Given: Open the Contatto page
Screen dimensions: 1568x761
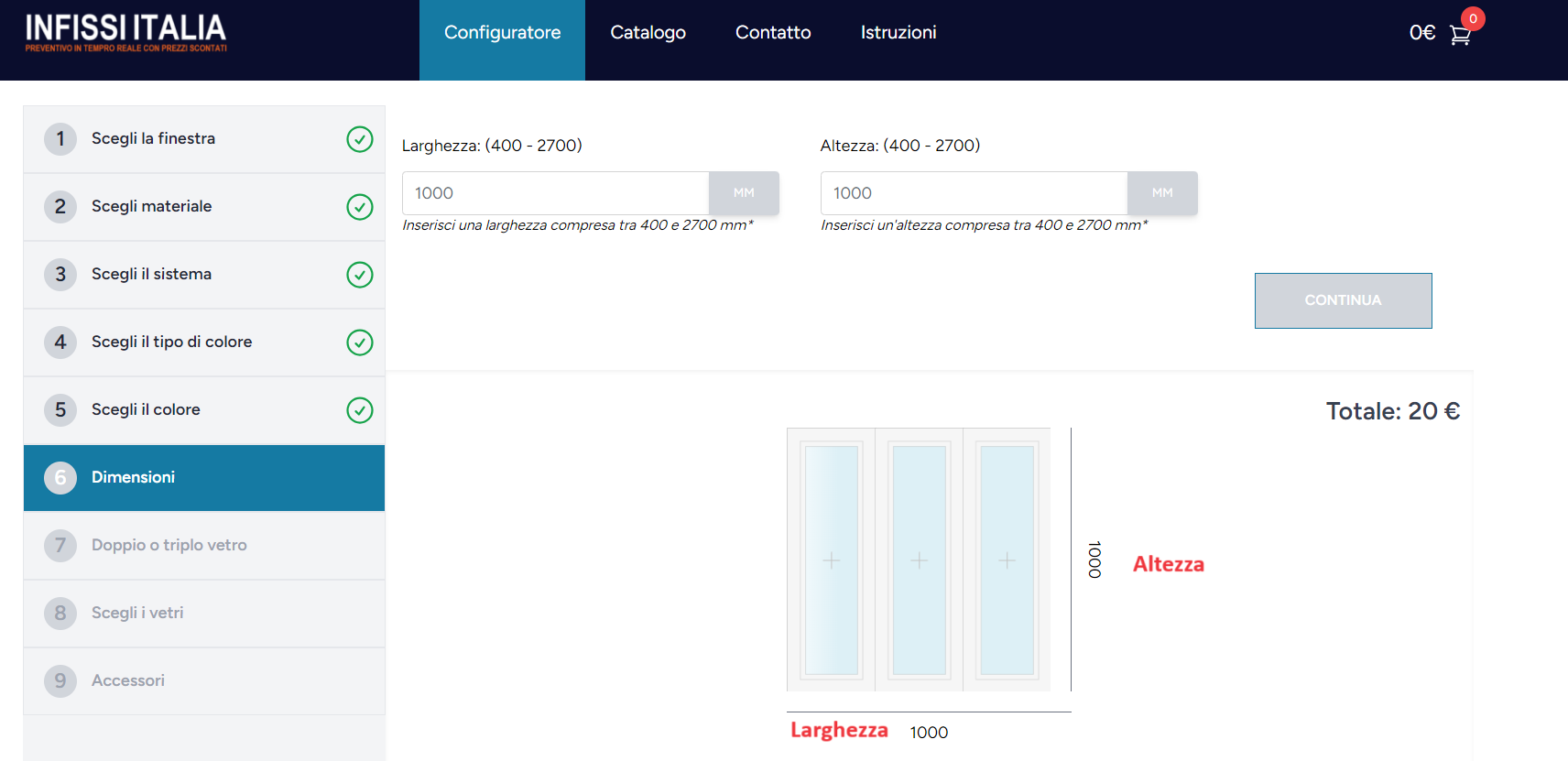Looking at the screenshot, I should pos(773,33).
